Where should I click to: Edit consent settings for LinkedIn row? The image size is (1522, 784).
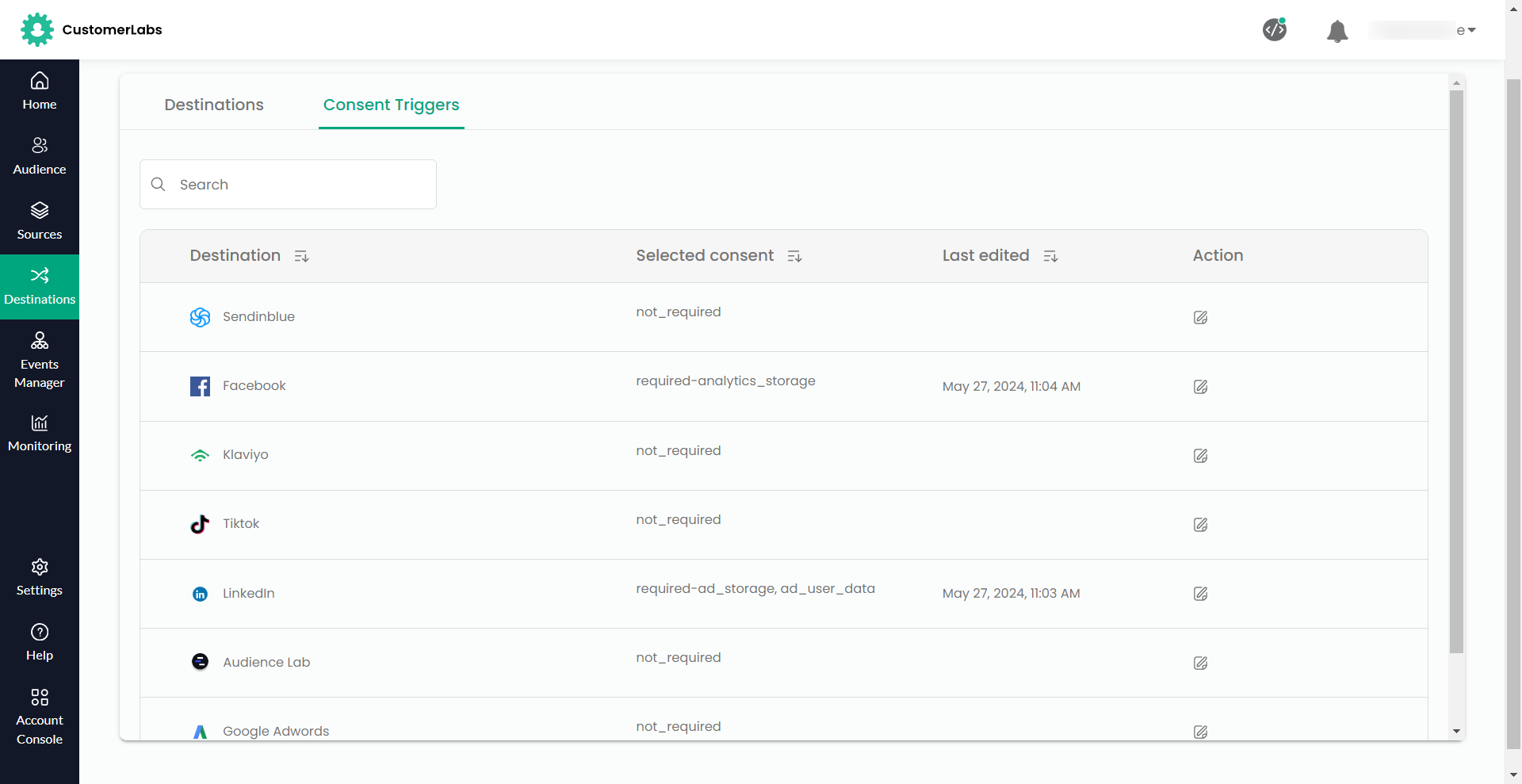pyautogui.click(x=1200, y=594)
